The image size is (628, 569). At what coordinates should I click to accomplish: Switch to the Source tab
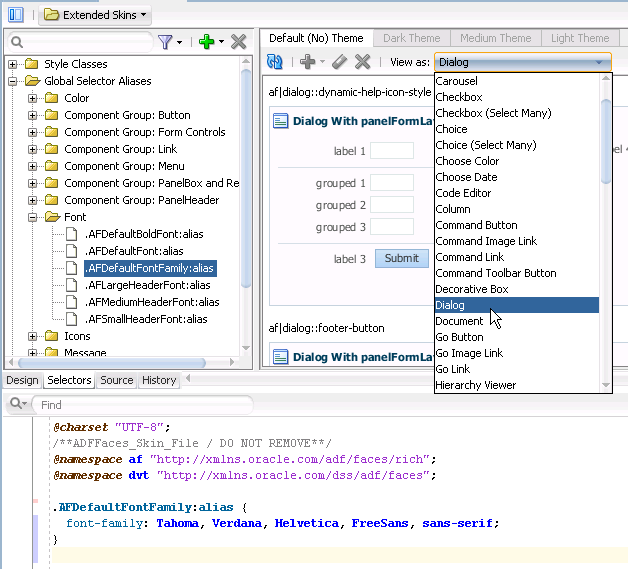coord(117,380)
